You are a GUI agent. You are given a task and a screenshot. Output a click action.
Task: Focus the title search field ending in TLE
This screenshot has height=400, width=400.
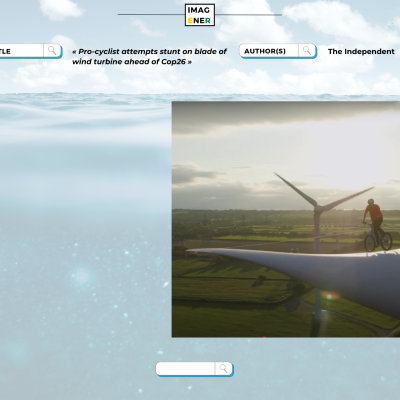coord(30,51)
